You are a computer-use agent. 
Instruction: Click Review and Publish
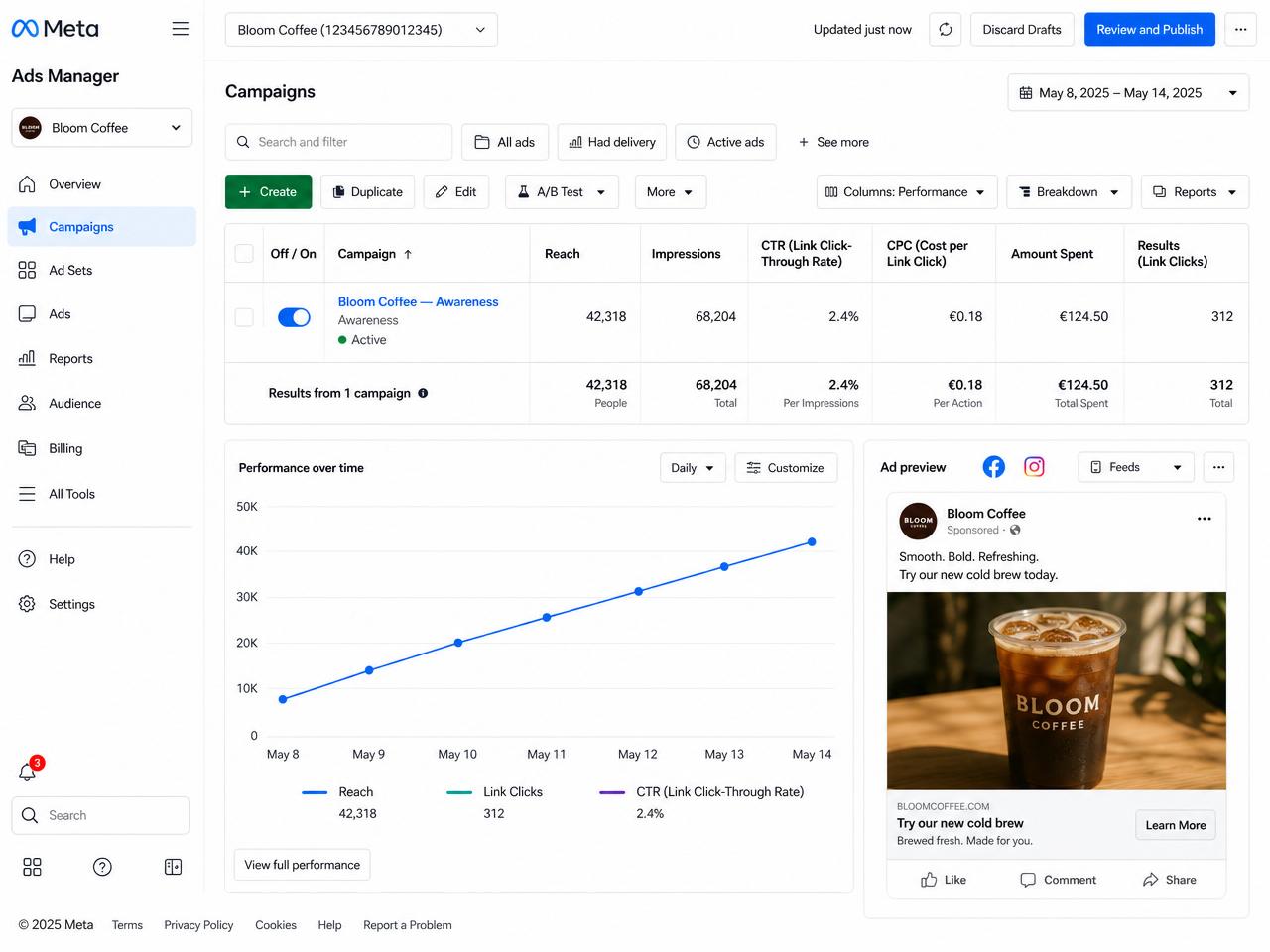click(x=1149, y=30)
